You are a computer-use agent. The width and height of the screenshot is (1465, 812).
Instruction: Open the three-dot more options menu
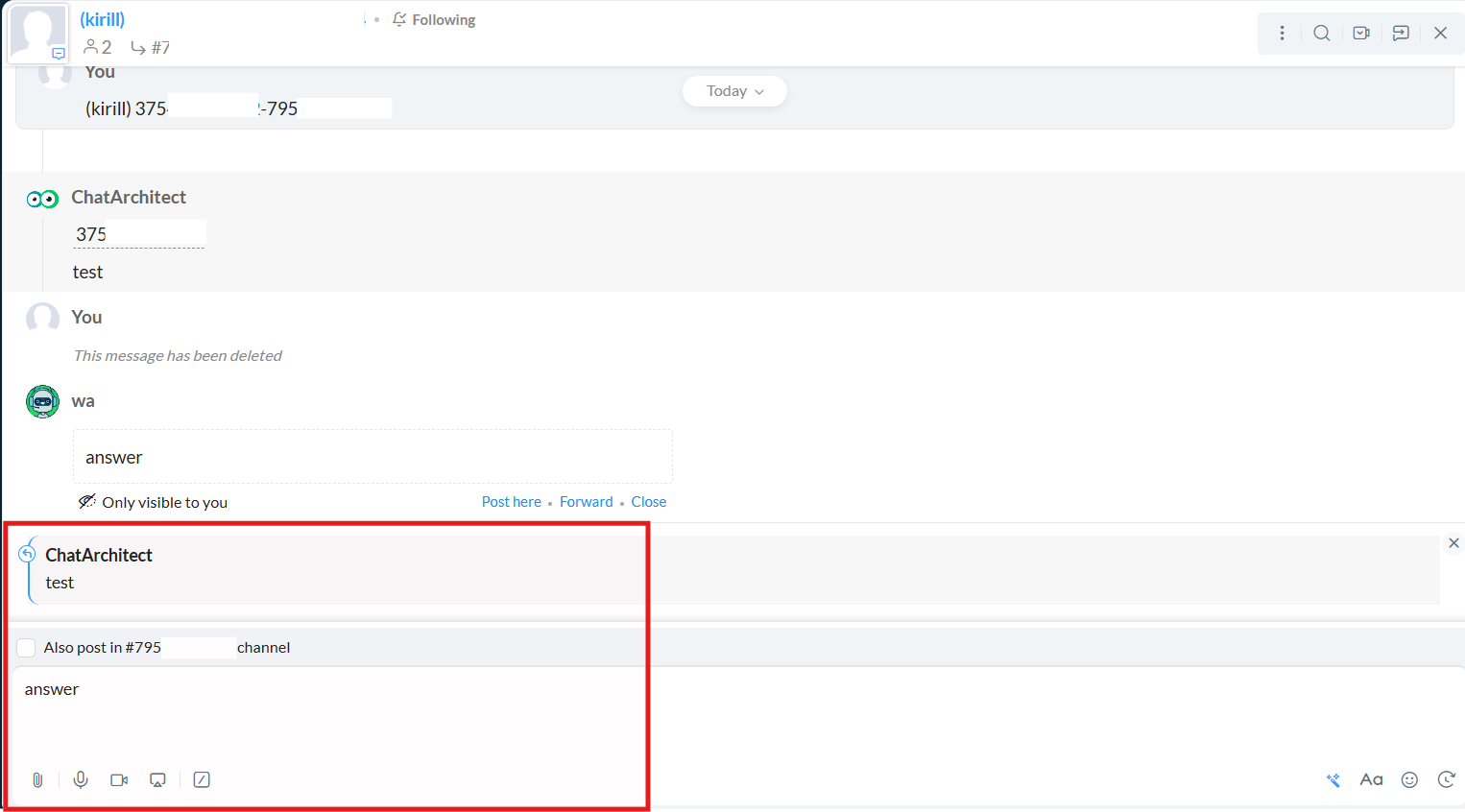click(1282, 34)
